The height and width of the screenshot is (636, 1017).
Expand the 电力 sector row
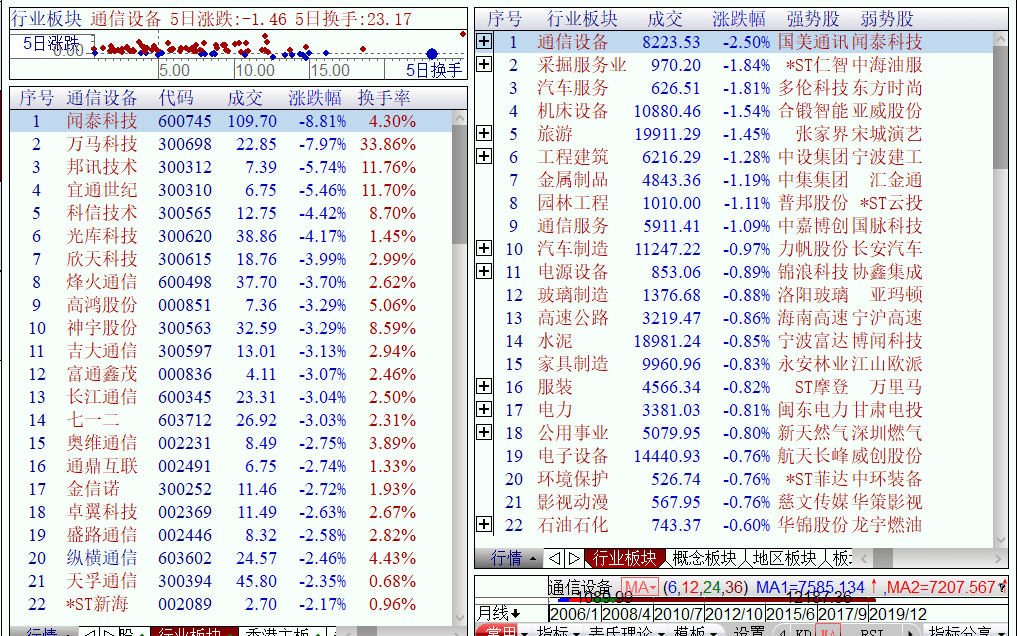tap(484, 409)
